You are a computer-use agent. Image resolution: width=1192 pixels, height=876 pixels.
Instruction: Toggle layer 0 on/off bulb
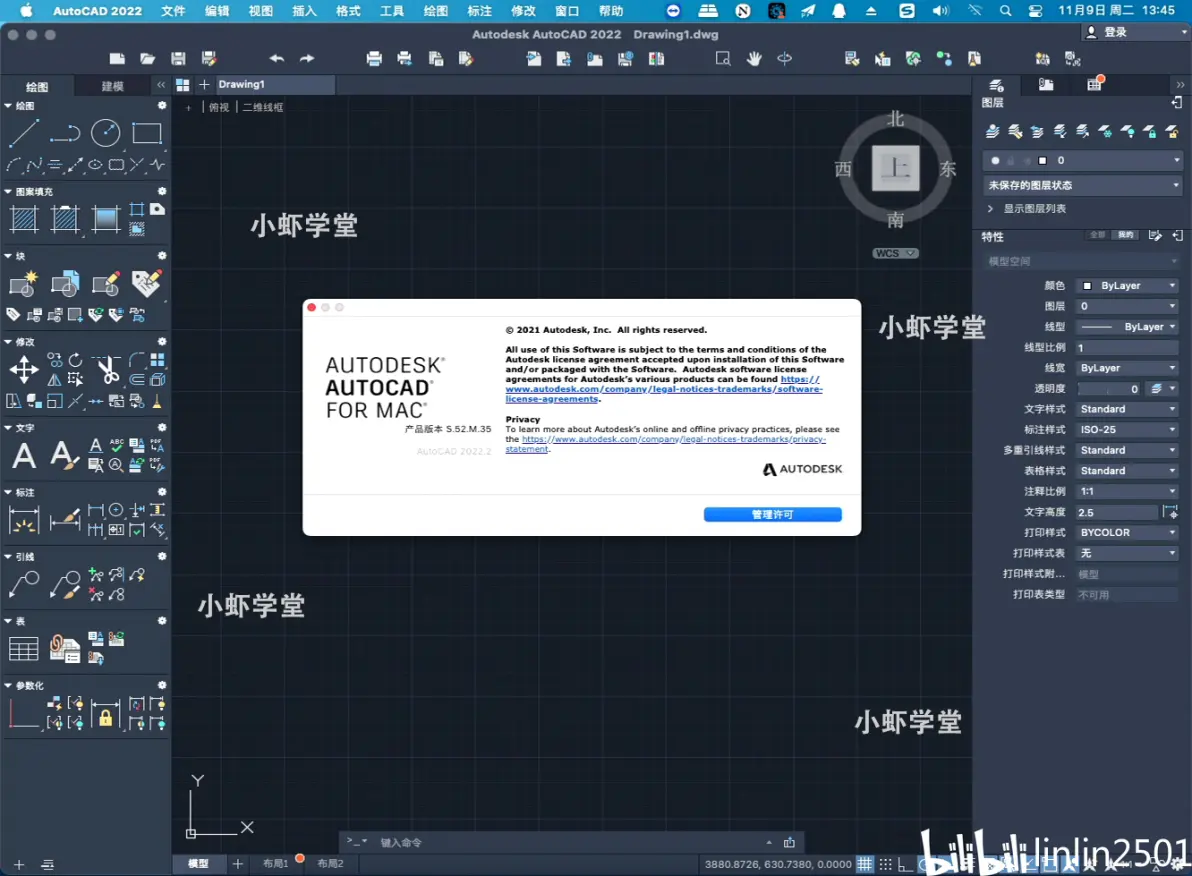[995, 160]
